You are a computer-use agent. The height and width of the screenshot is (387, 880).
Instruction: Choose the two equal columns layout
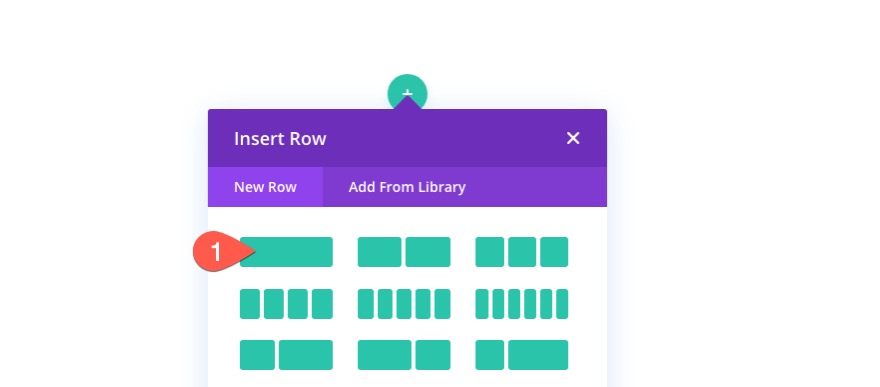coord(404,252)
